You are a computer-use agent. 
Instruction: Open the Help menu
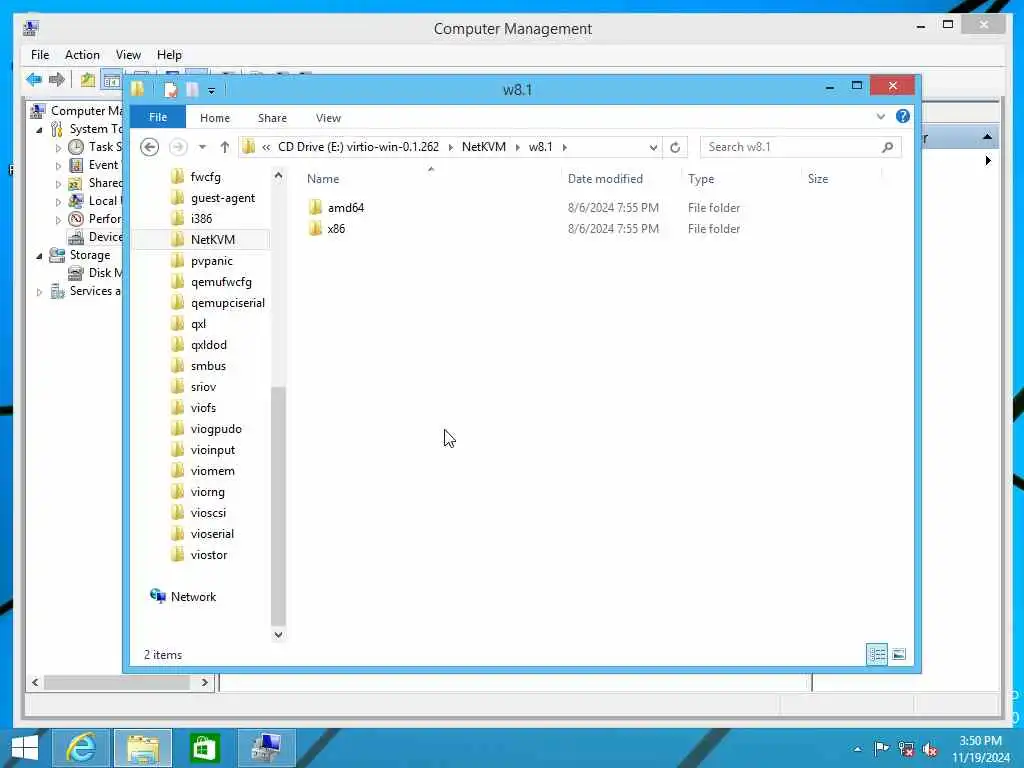(x=169, y=55)
